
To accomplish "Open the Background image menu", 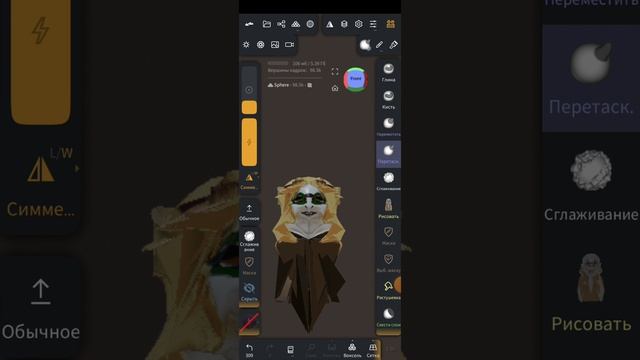I will (275, 44).
